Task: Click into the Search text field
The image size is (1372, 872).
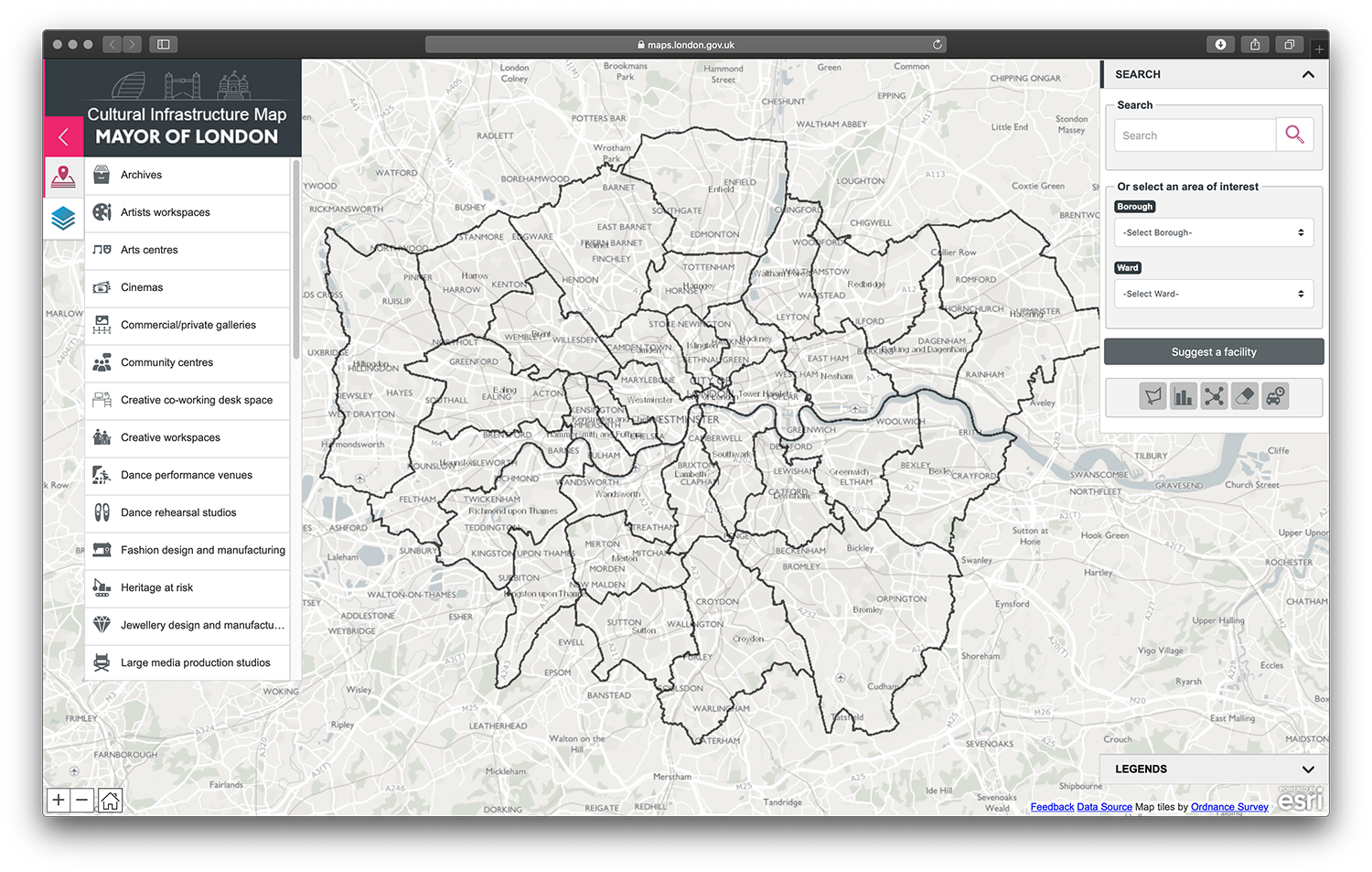Action: [x=1194, y=135]
